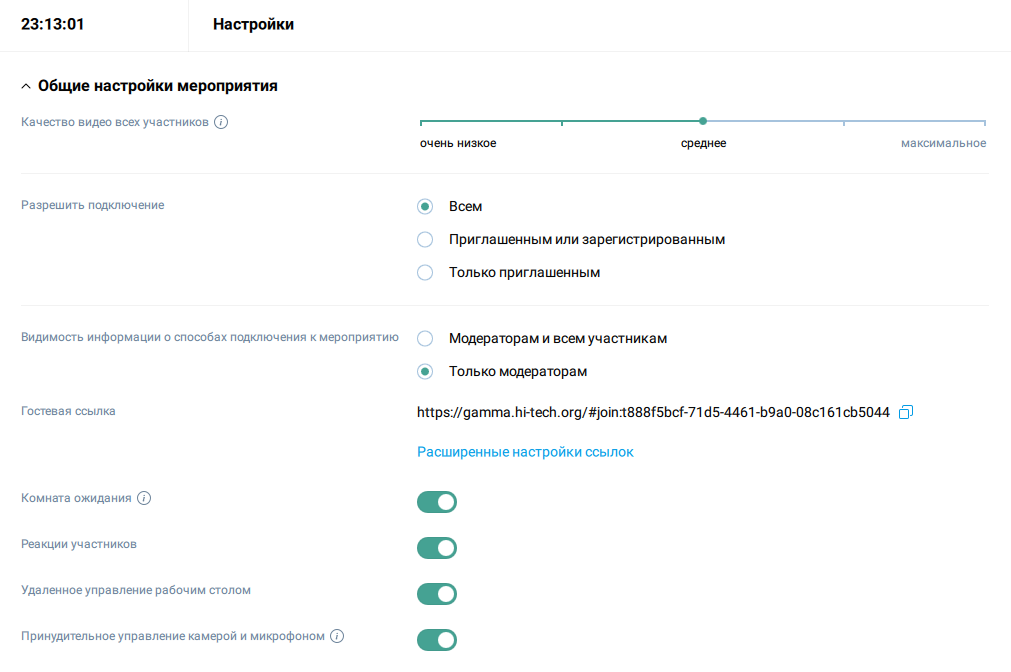Viewport: 1011px width, 672px height.
Task: Click the Настройки header title
Action: (x=253, y=25)
